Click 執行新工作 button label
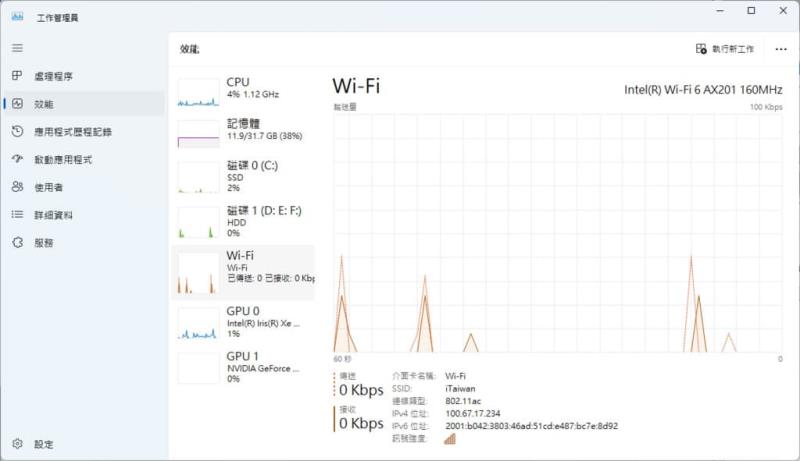Screen dimensions: 800x461 point(733,49)
